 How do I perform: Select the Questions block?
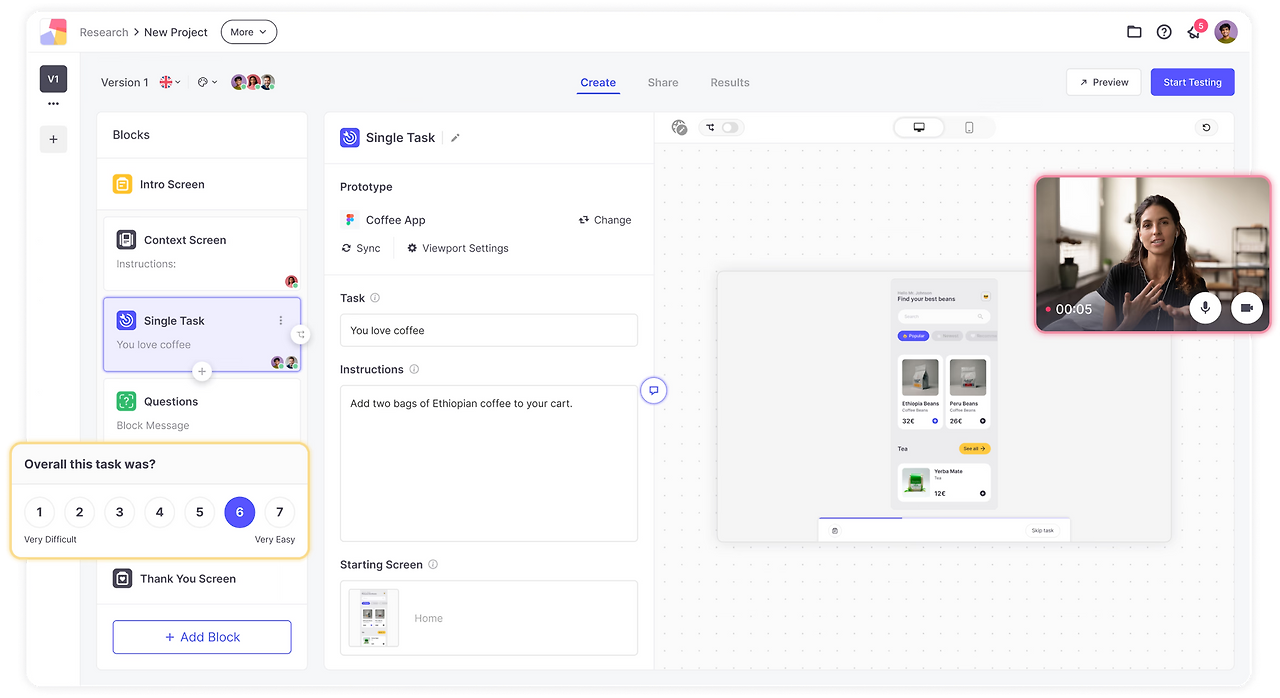[202, 411]
